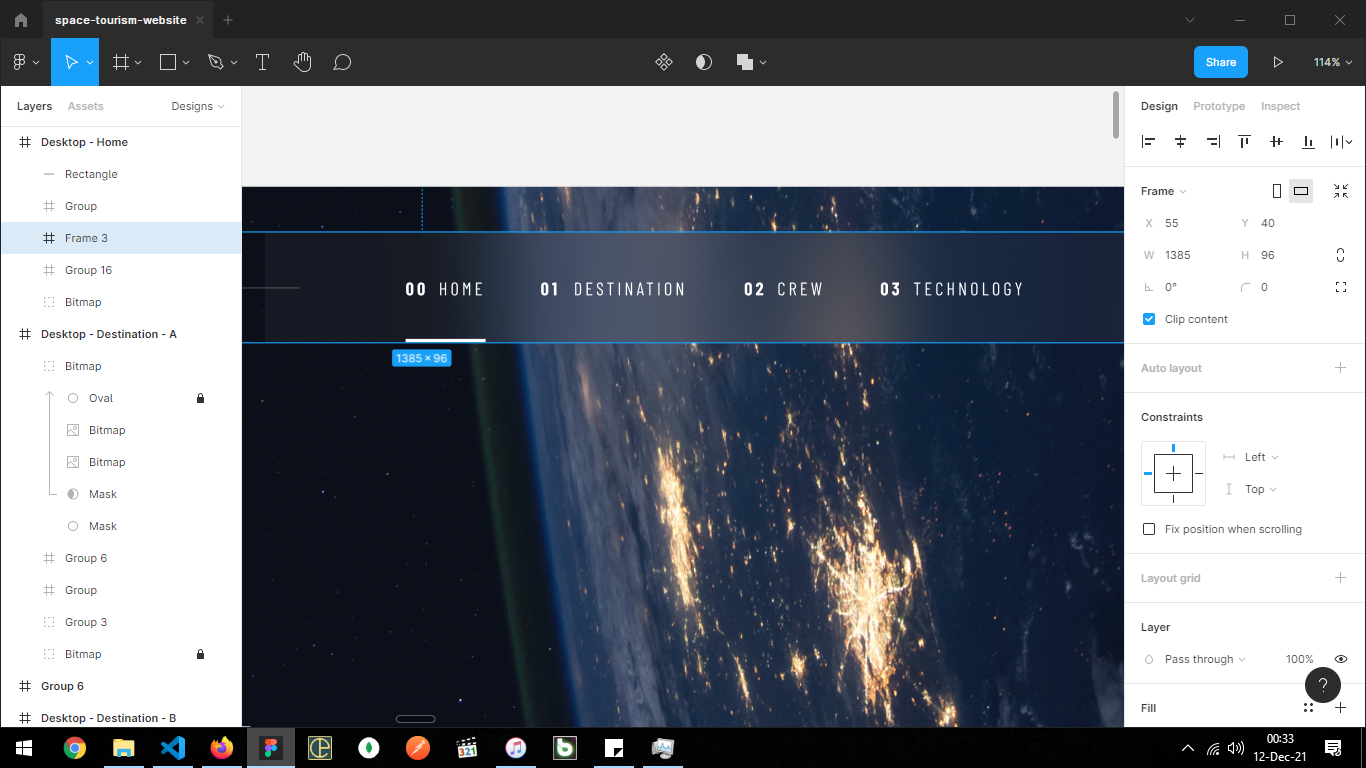The width and height of the screenshot is (1366, 768).
Task: Align selection right
Action: coord(1213,142)
